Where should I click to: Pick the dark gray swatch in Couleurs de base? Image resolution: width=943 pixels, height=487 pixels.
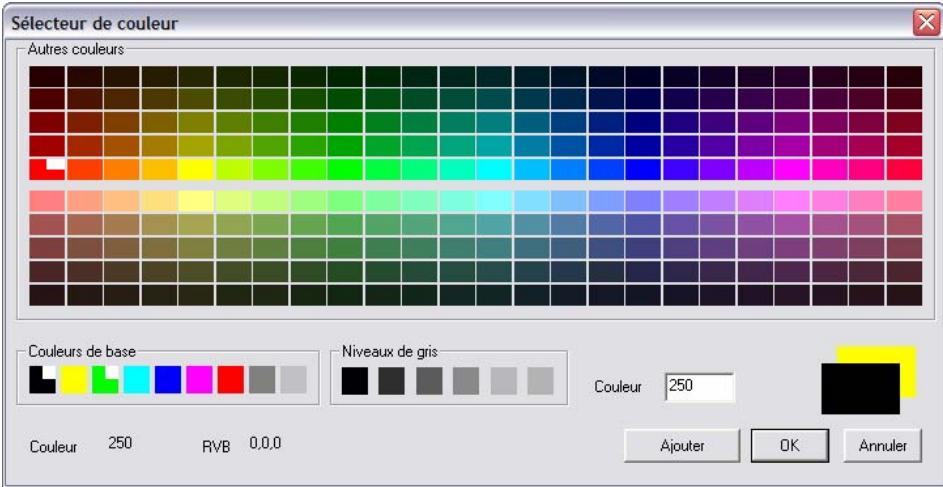point(262,380)
